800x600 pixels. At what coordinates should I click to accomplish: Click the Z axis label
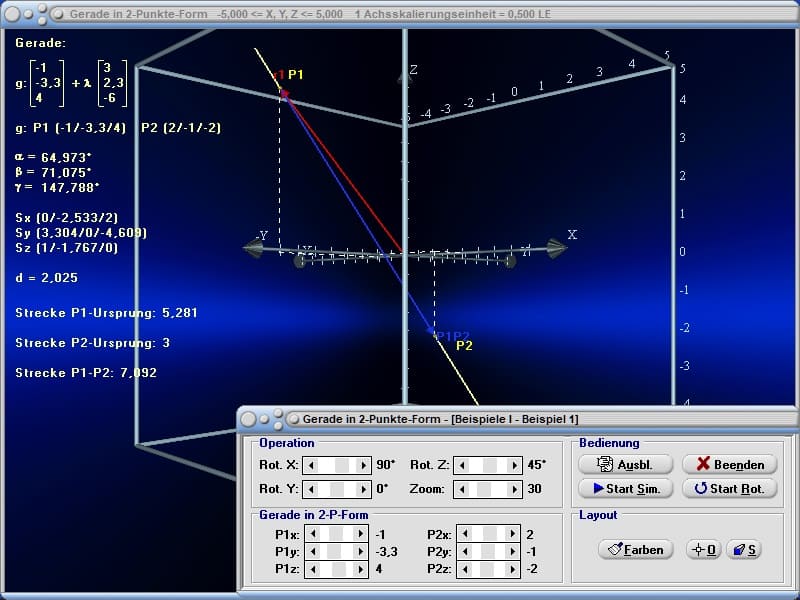pos(414,70)
